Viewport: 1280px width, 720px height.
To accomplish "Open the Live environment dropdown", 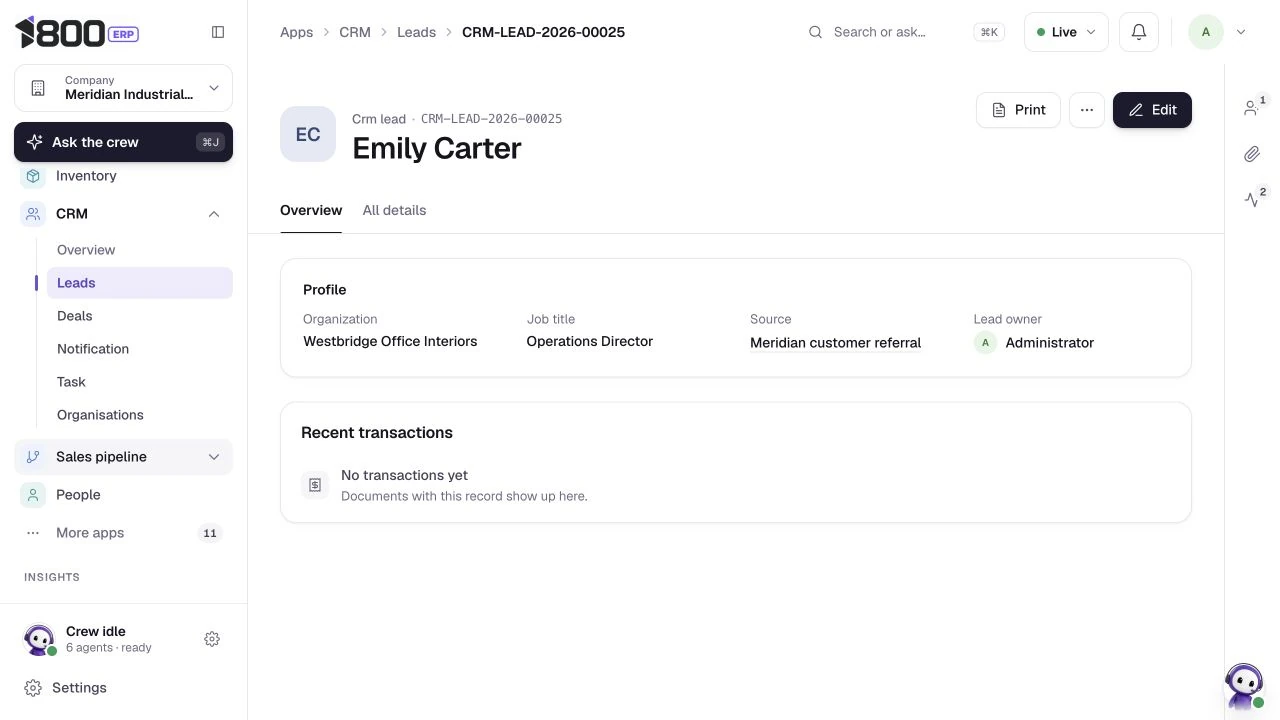I will pos(1066,32).
